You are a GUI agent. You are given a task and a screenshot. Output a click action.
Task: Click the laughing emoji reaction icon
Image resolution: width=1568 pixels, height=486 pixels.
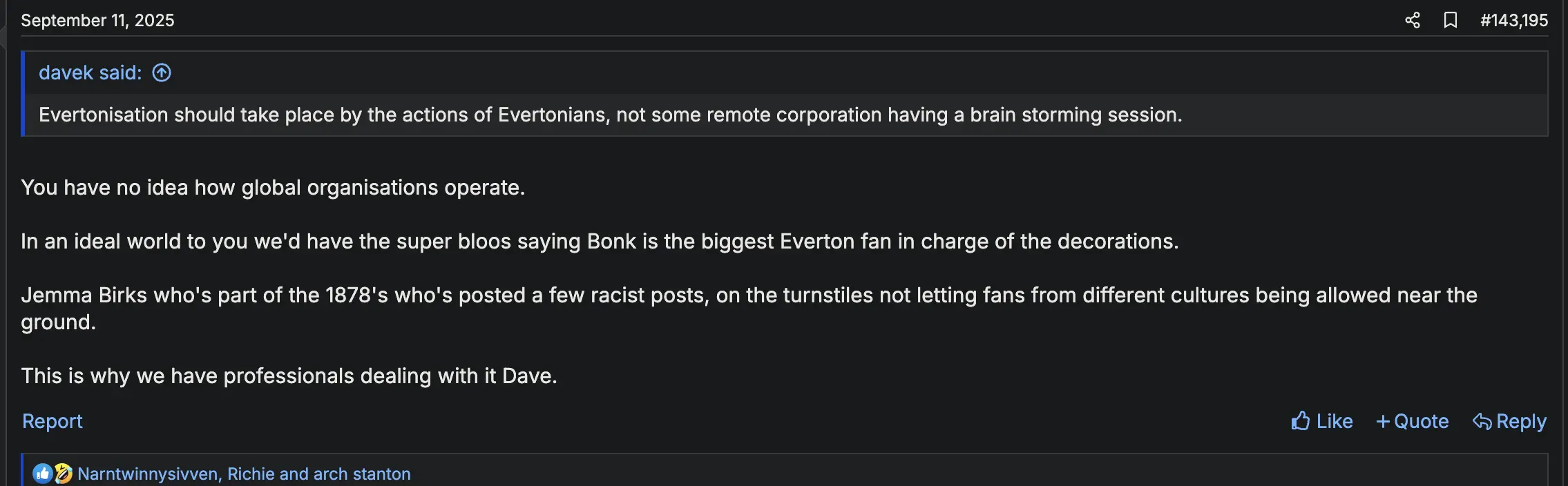coord(63,474)
